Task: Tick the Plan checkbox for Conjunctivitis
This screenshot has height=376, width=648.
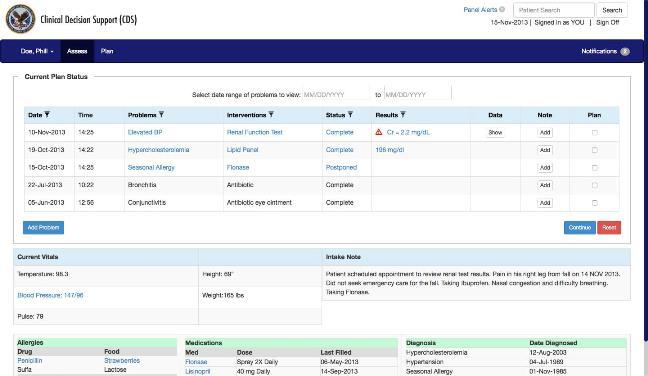Action: pos(595,203)
